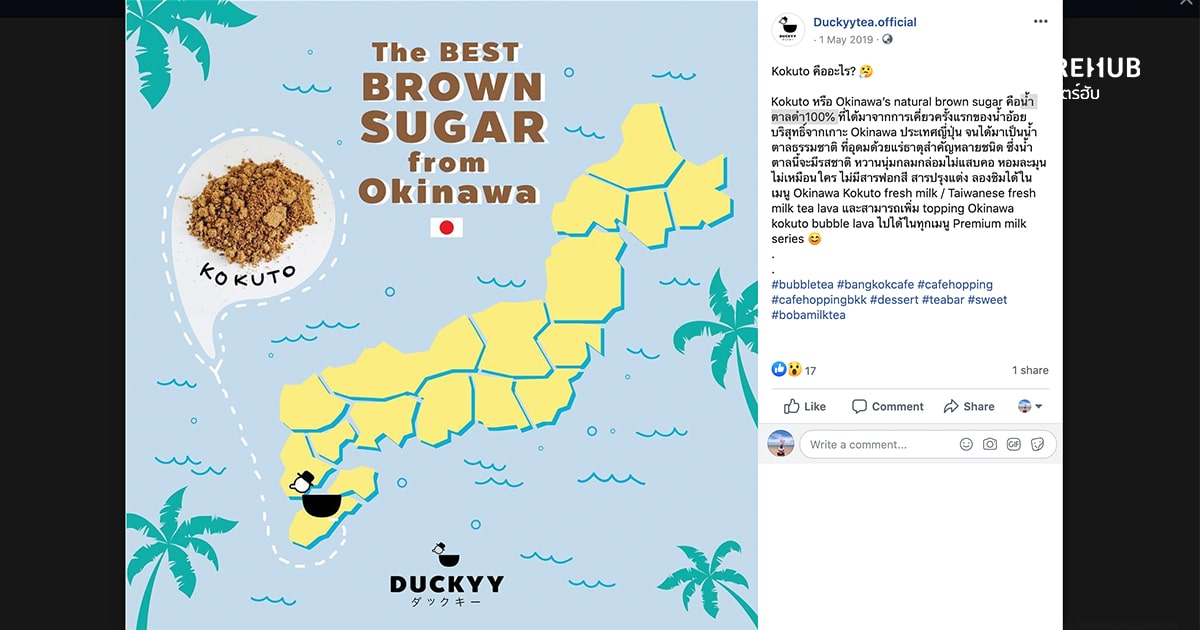
Task: Click the Duckyytea.official page name
Action: coord(864,21)
